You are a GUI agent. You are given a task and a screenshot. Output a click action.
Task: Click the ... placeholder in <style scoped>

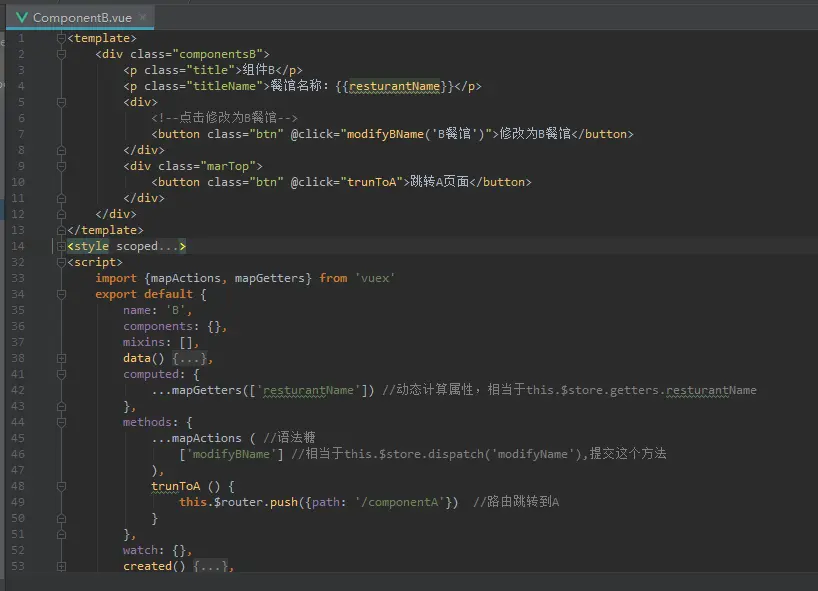[169, 246]
